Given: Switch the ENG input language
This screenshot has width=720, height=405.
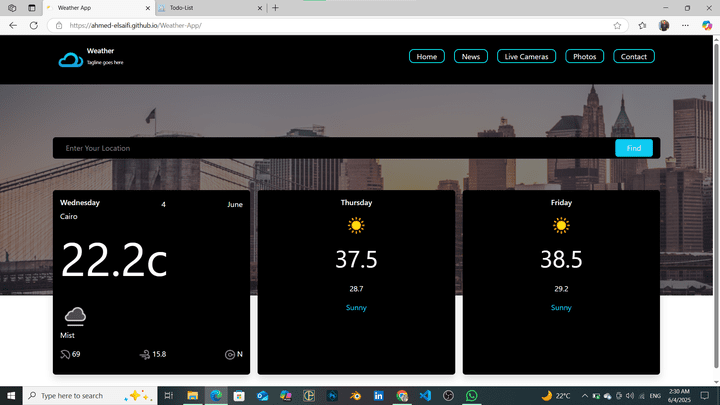Looking at the screenshot, I should 655,395.
